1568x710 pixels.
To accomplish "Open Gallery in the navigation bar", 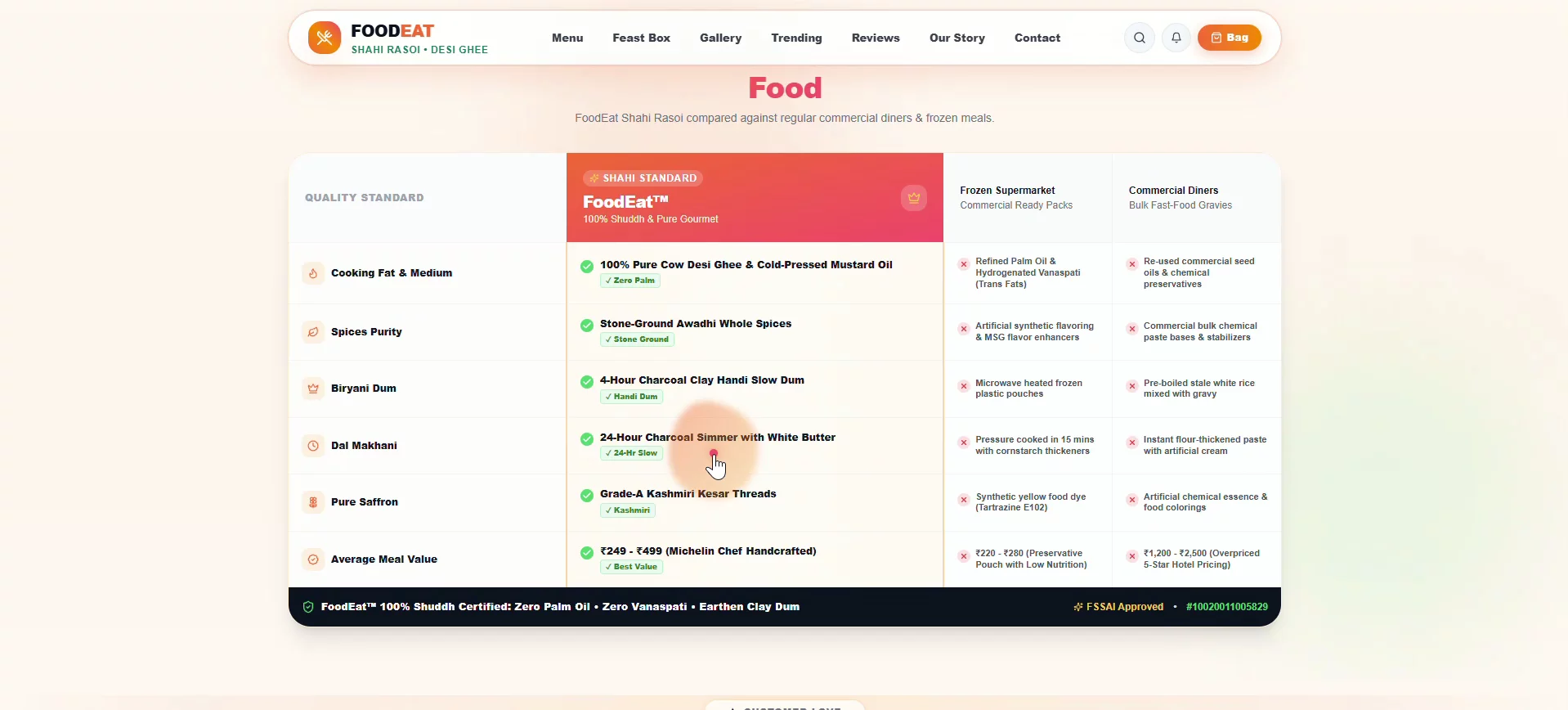I will [x=721, y=38].
